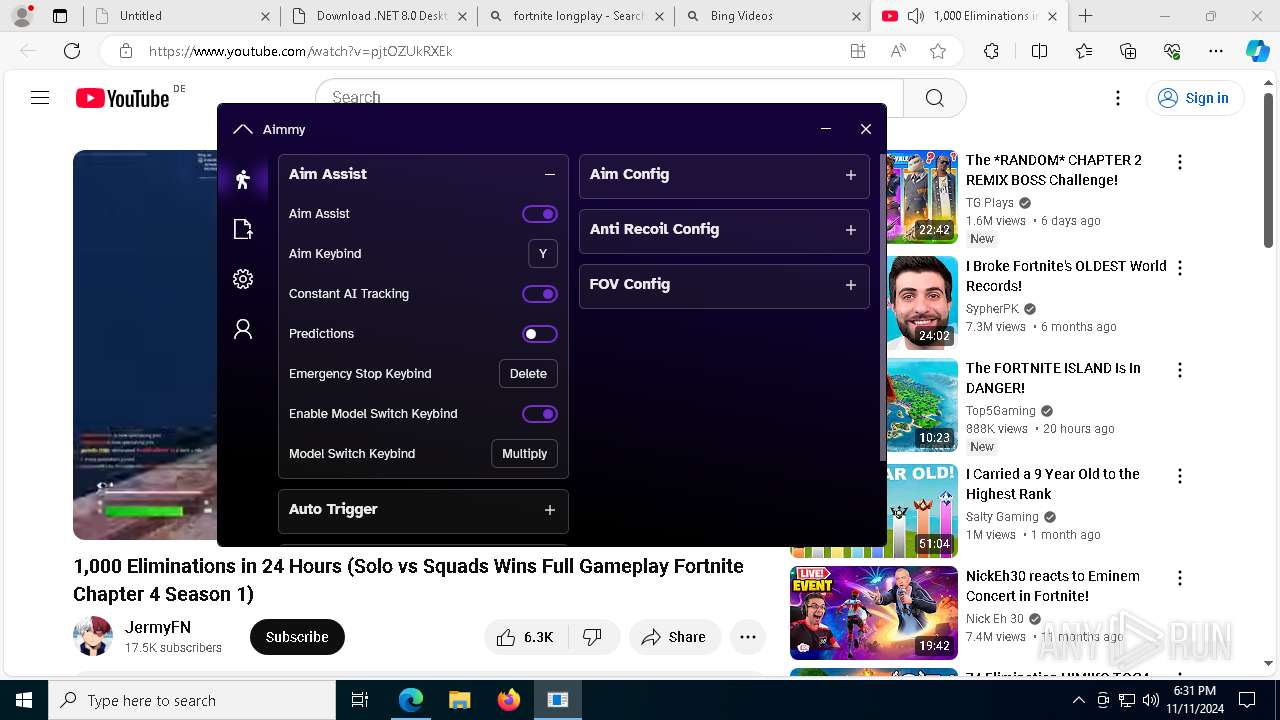The image size is (1280, 720).
Task: Dislike the video with thumbs down
Action: (593, 637)
